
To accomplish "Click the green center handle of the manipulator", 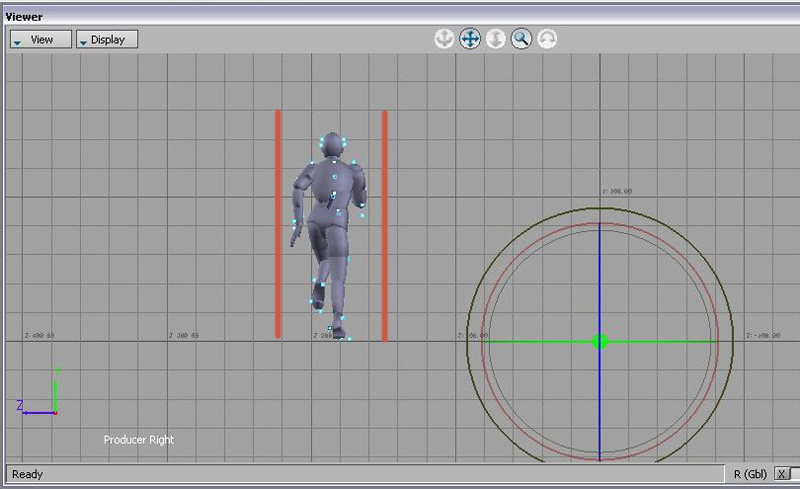I will 600,341.
